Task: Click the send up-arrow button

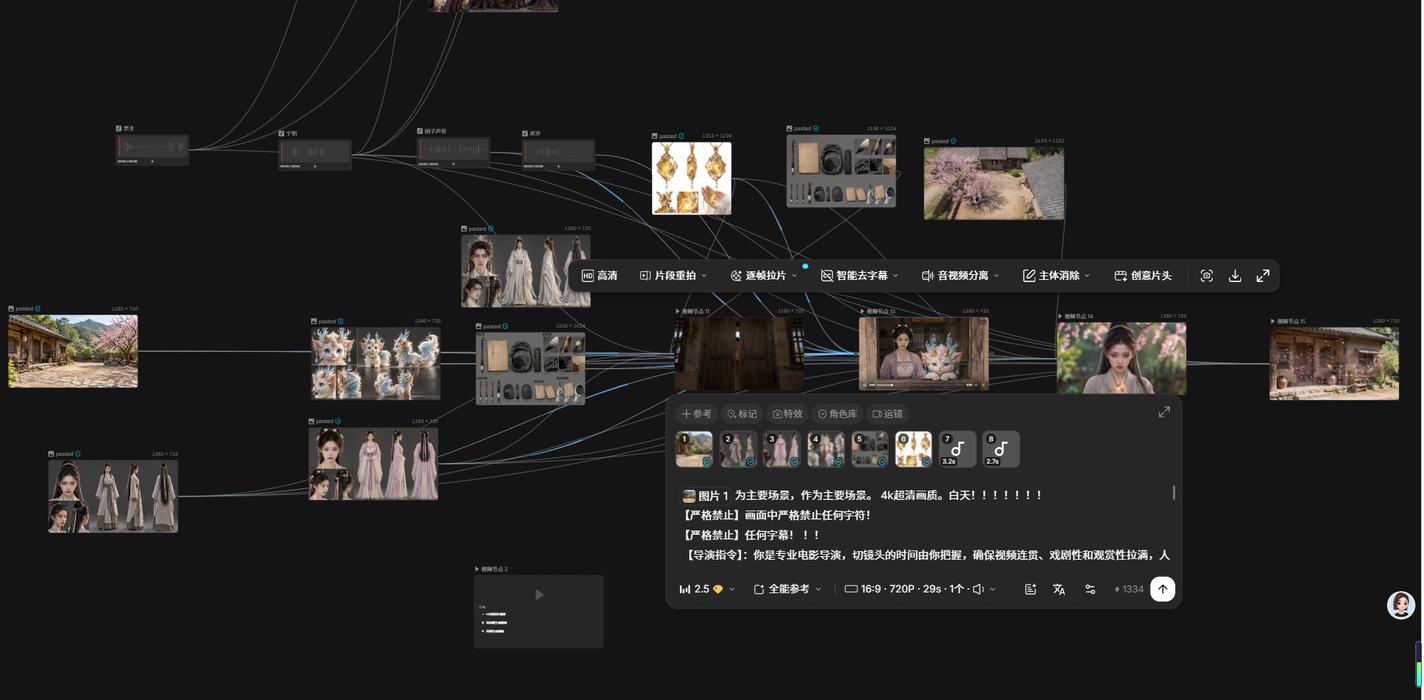Action: click(x=1162, y=590)
